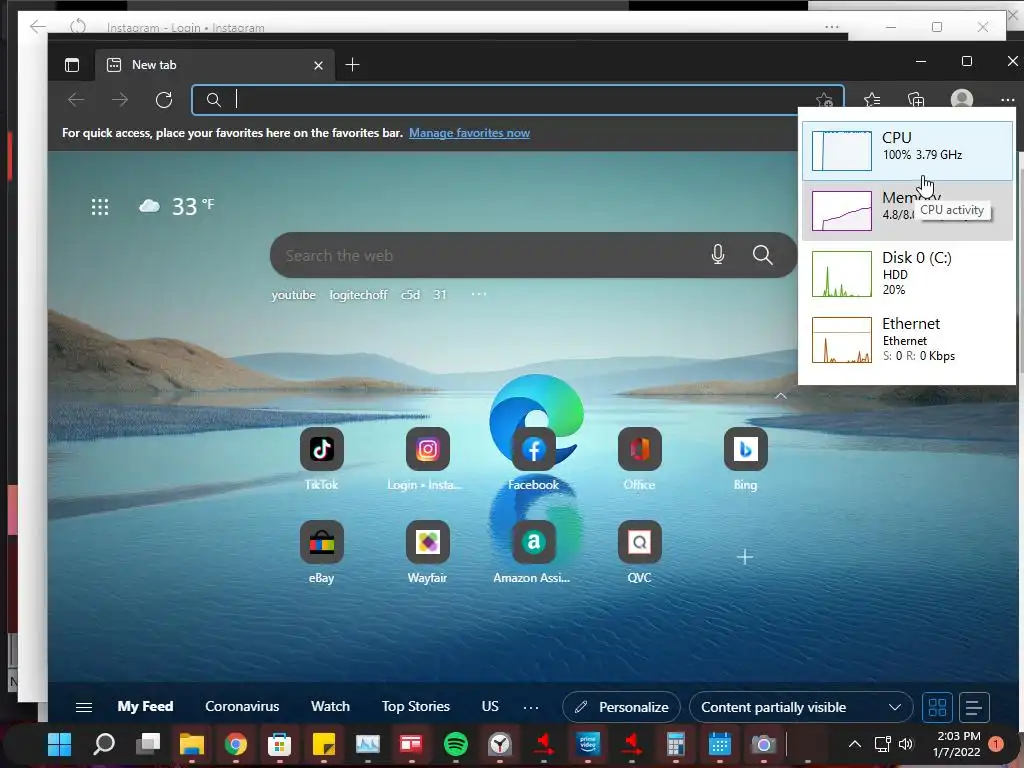Open the vertical tabs actions icon
The width and height of the screenshot is (1024, 768).
[x=72, y=65]
